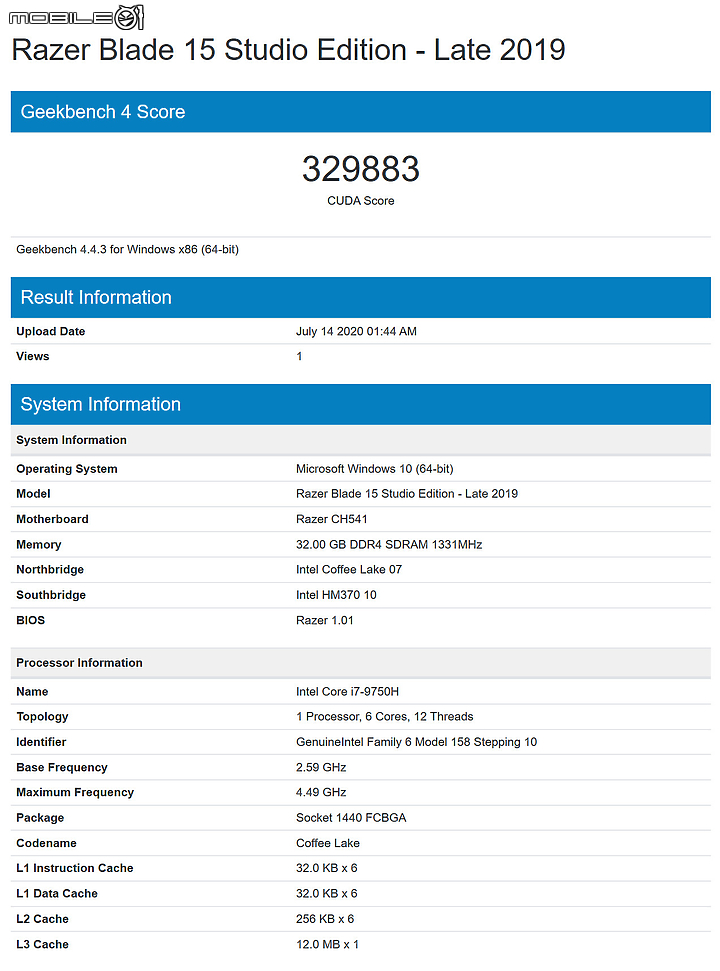Screen dimensions: 720x971
Task: Select the Views count value 1
Action: click(x=299, y=356)
